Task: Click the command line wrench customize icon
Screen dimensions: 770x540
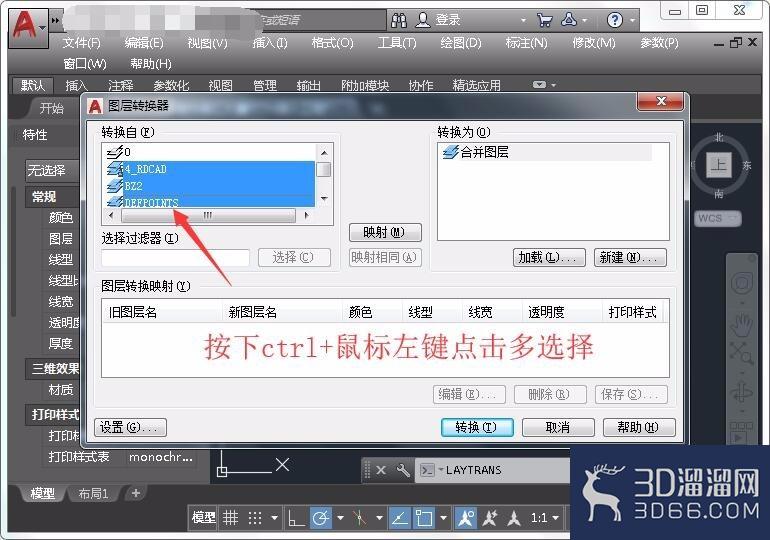Action: point(403,470)
